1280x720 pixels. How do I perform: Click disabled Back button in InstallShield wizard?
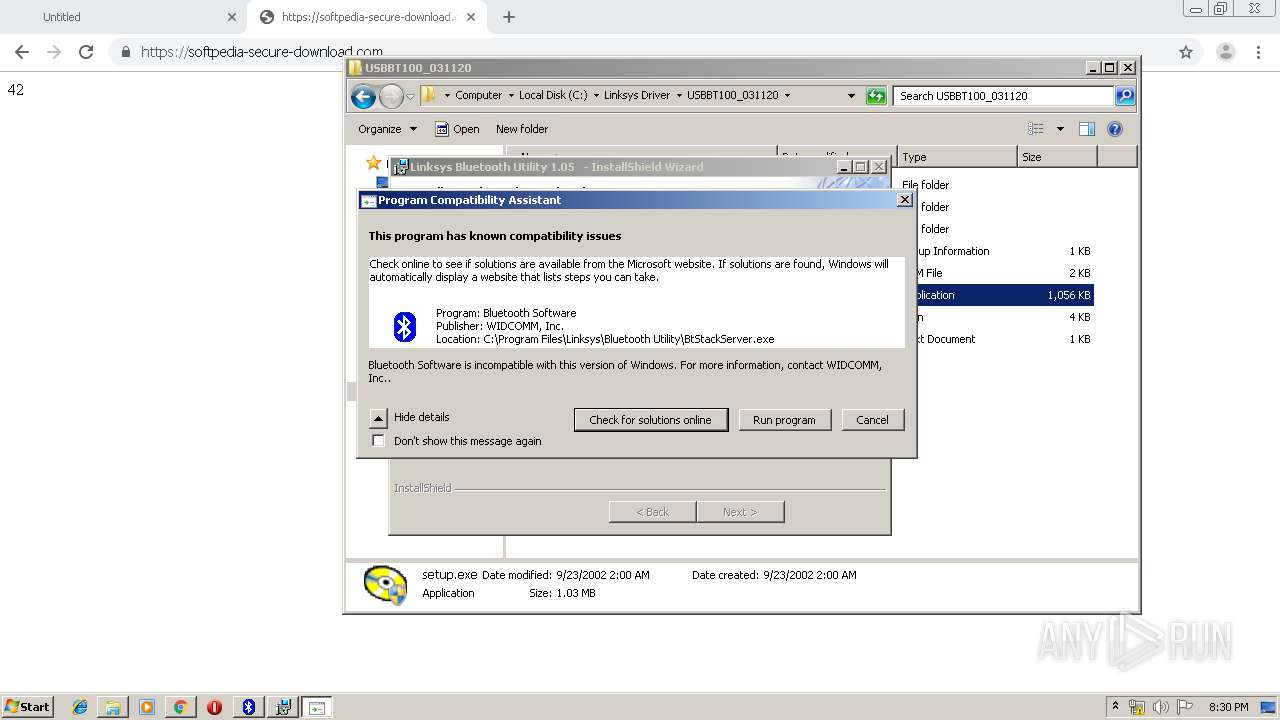point(652,512)
